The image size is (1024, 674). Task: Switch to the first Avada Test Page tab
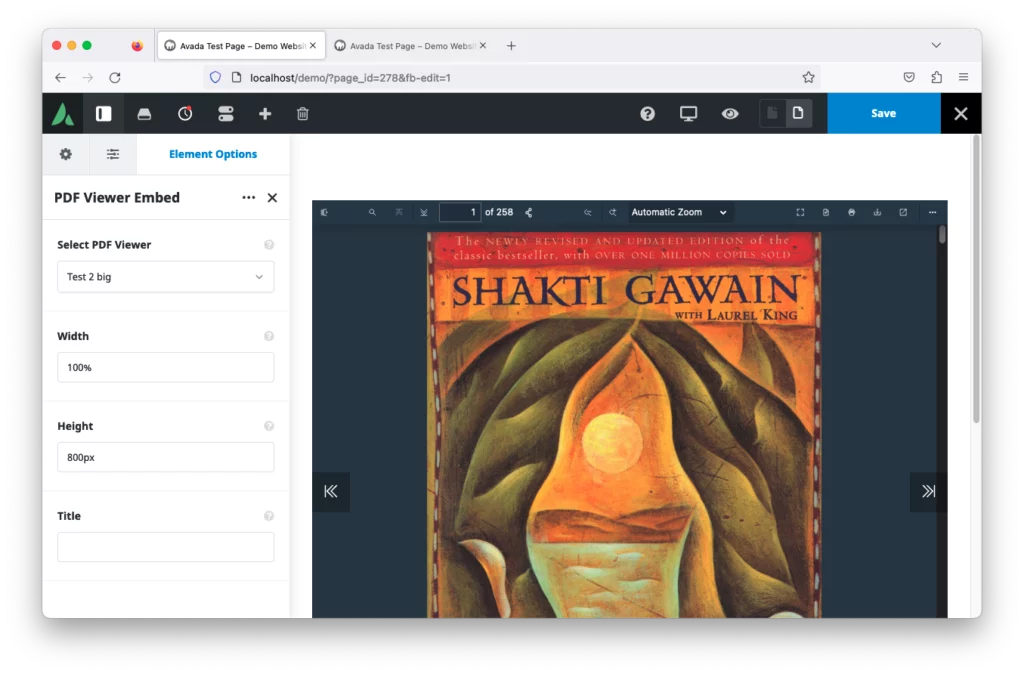pos(241,46)
